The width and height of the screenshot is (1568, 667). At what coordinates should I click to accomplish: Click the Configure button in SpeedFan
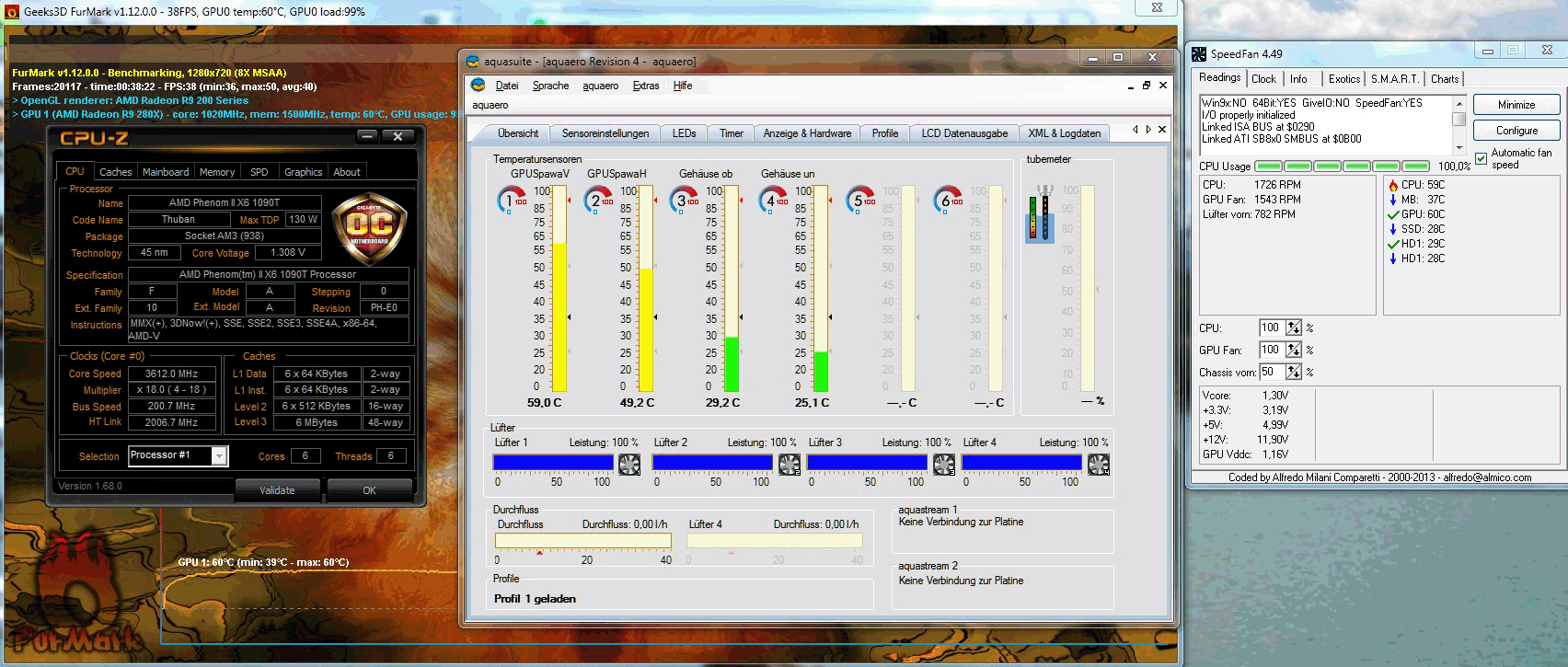click(x=1516, y=131)
